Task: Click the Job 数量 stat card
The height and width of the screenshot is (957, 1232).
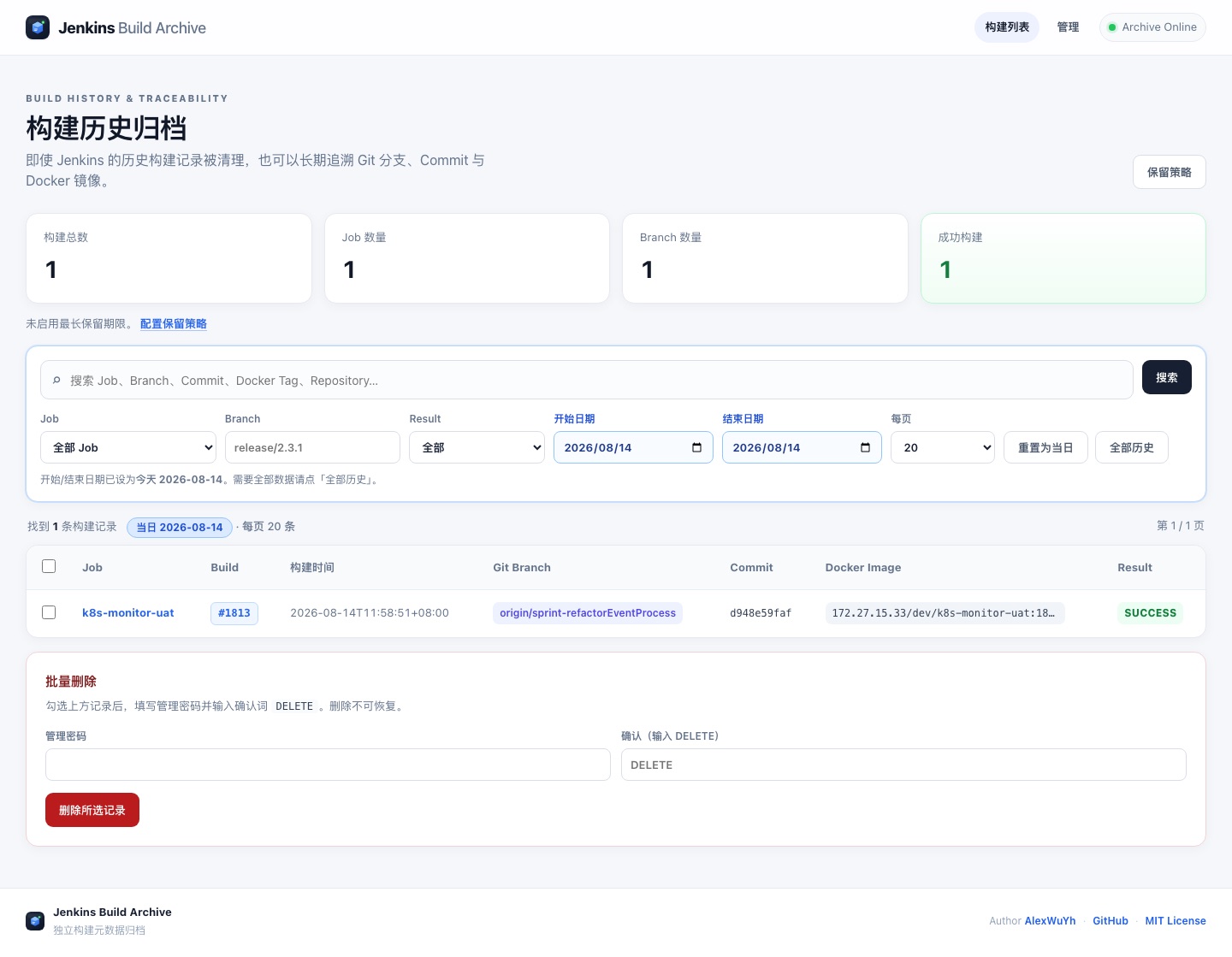Action: pyautogui.click(x=467, y=258)
